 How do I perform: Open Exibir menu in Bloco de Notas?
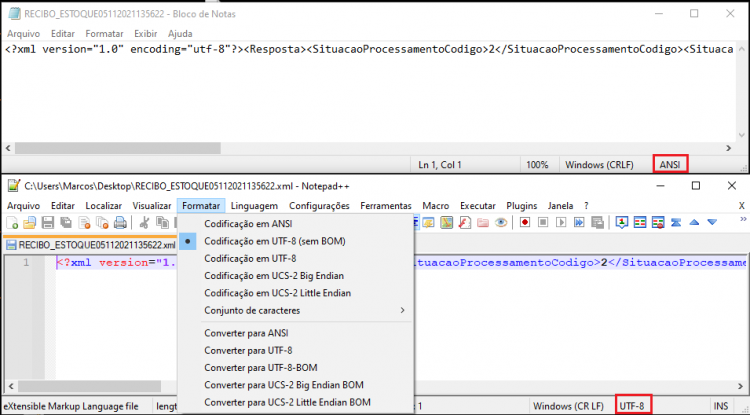point(145,33)
